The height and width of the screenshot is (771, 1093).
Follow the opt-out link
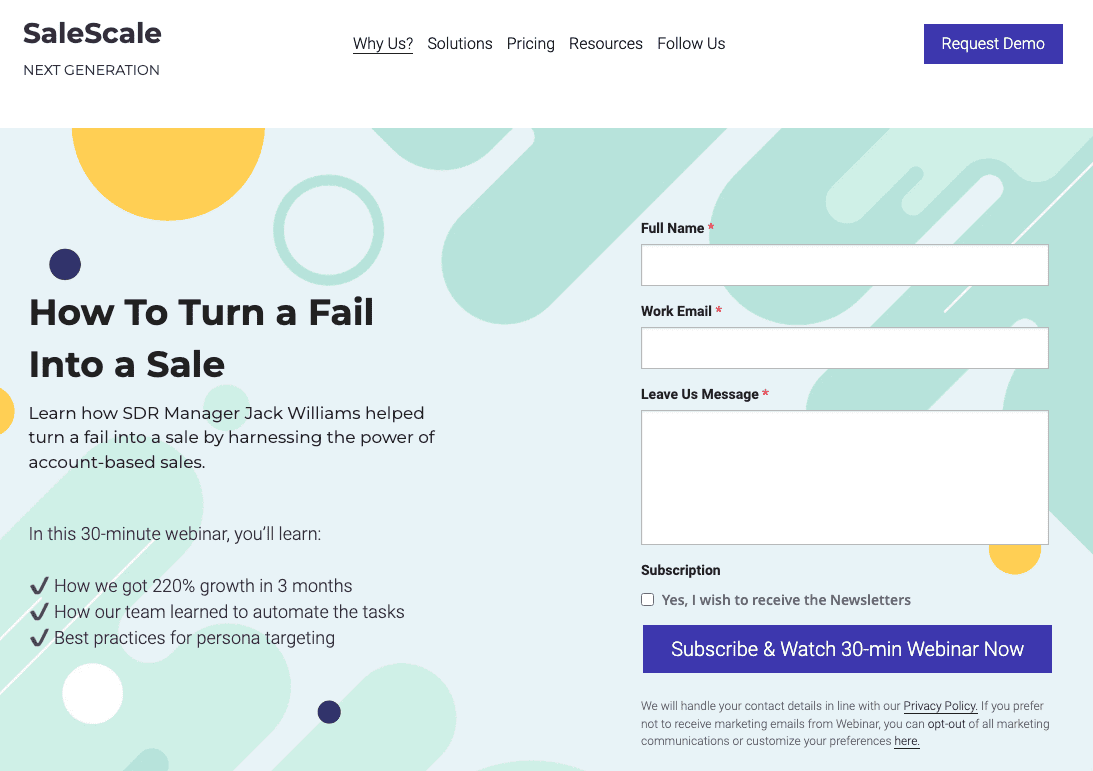946,723
